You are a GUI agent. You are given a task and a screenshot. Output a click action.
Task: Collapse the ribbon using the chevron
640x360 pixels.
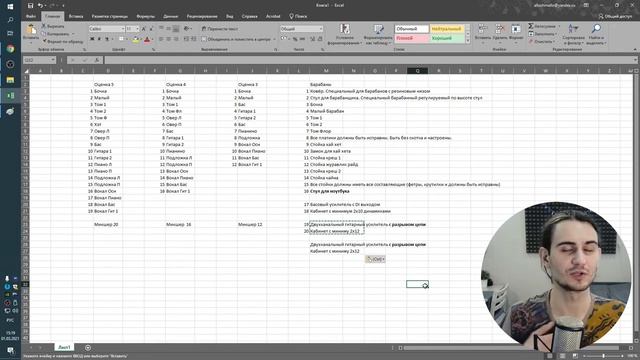coord(635,49)
